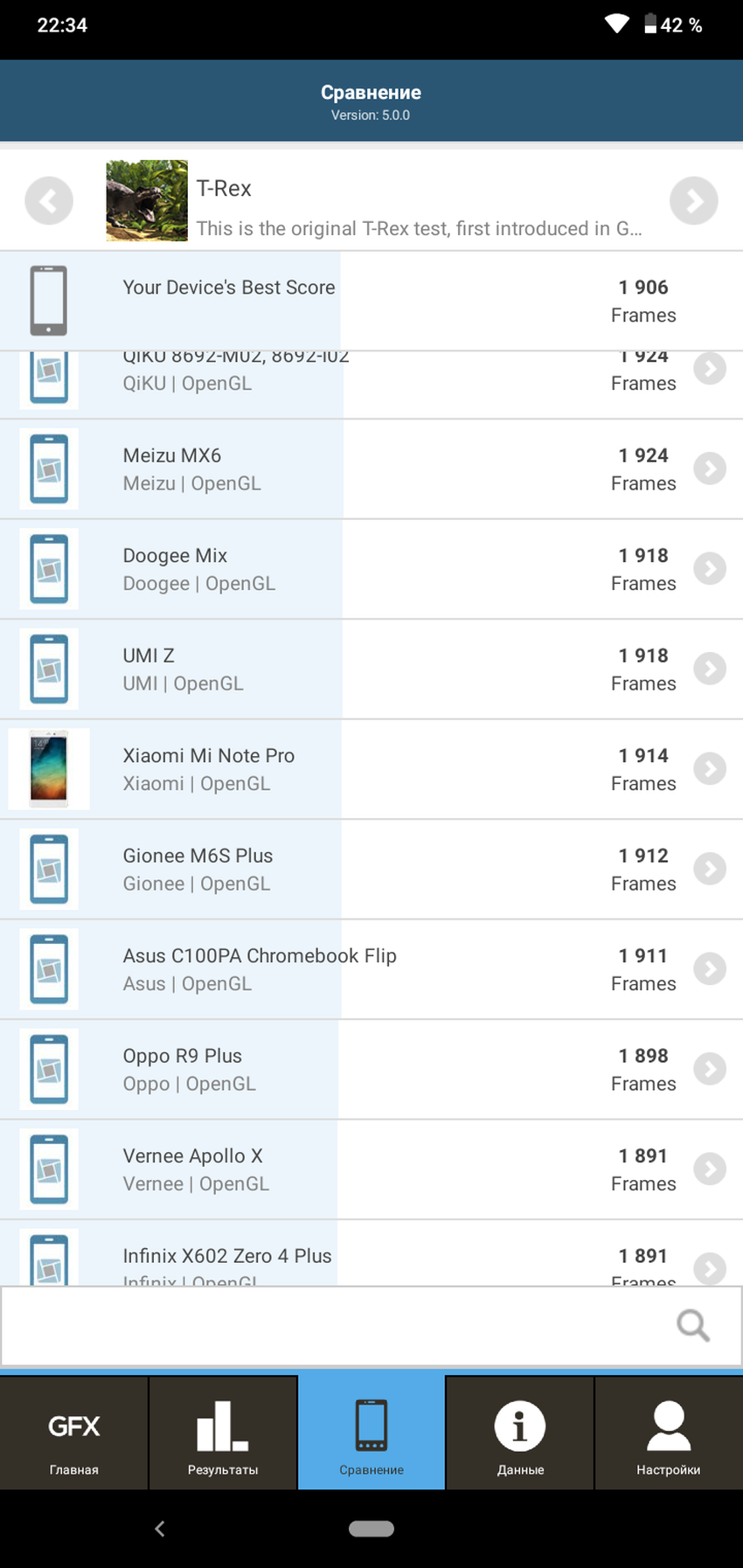
Task: Open Xiaomi Mi Note Pro photo
Action: (49, 769)
